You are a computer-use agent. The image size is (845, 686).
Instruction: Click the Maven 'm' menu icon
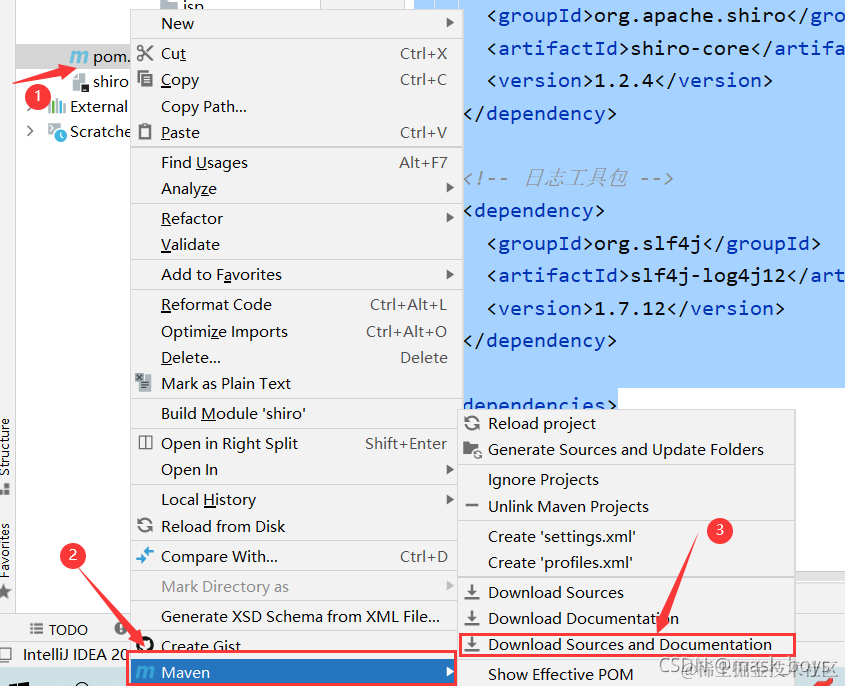(x=145, y=672)
